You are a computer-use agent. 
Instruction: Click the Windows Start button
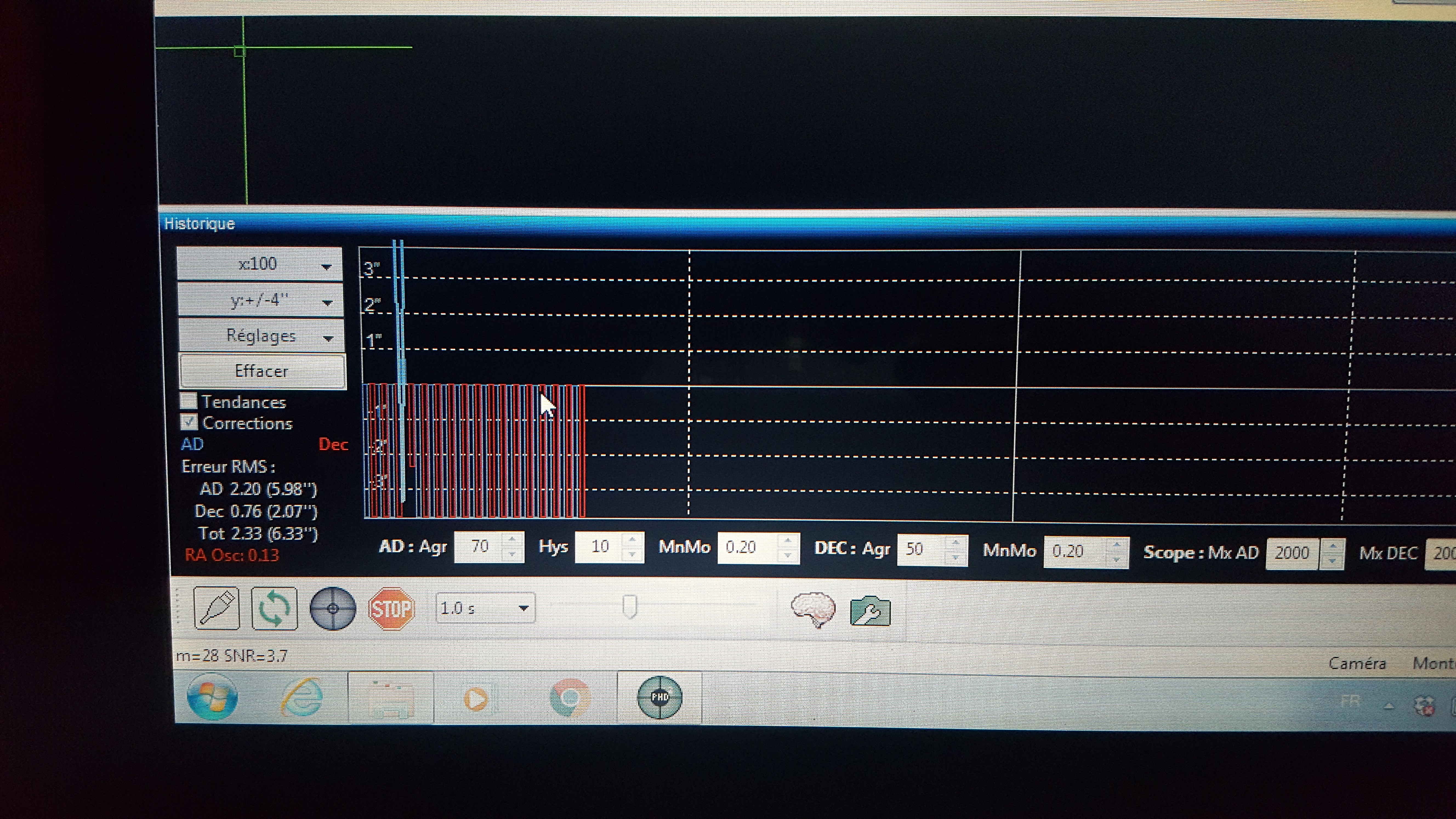212,698
